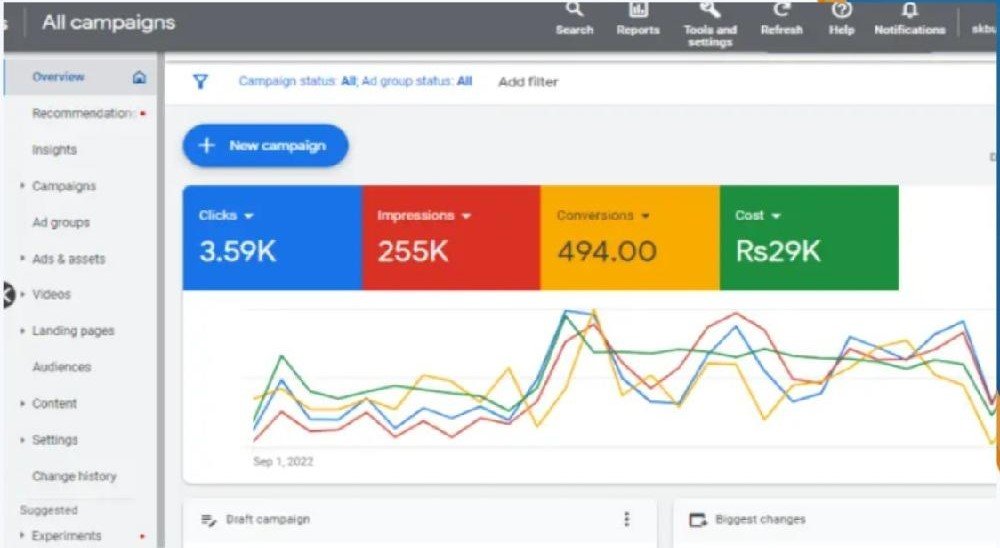Open the Help question mark icon

(842, 10)
